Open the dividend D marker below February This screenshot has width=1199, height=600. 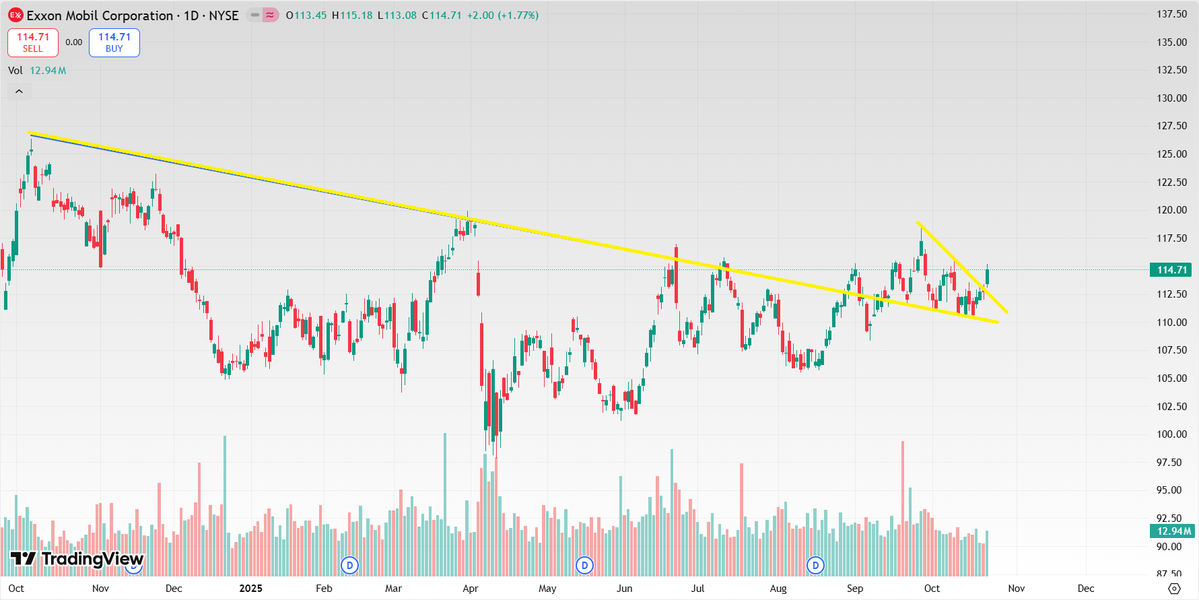click(x=350, y=566)
